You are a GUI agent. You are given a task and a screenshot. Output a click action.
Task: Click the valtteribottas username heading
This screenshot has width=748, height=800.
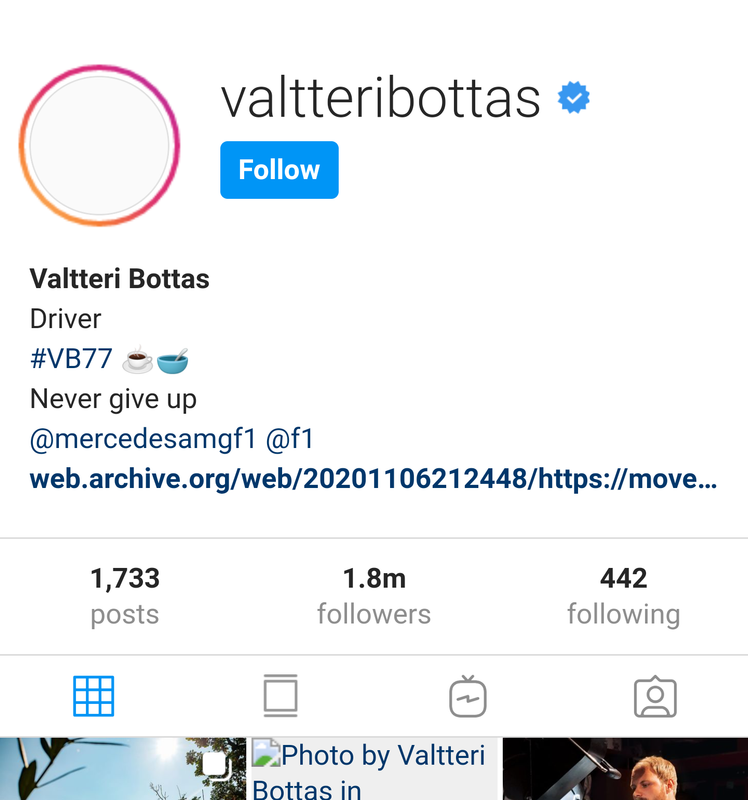click(x=380, y=97)
